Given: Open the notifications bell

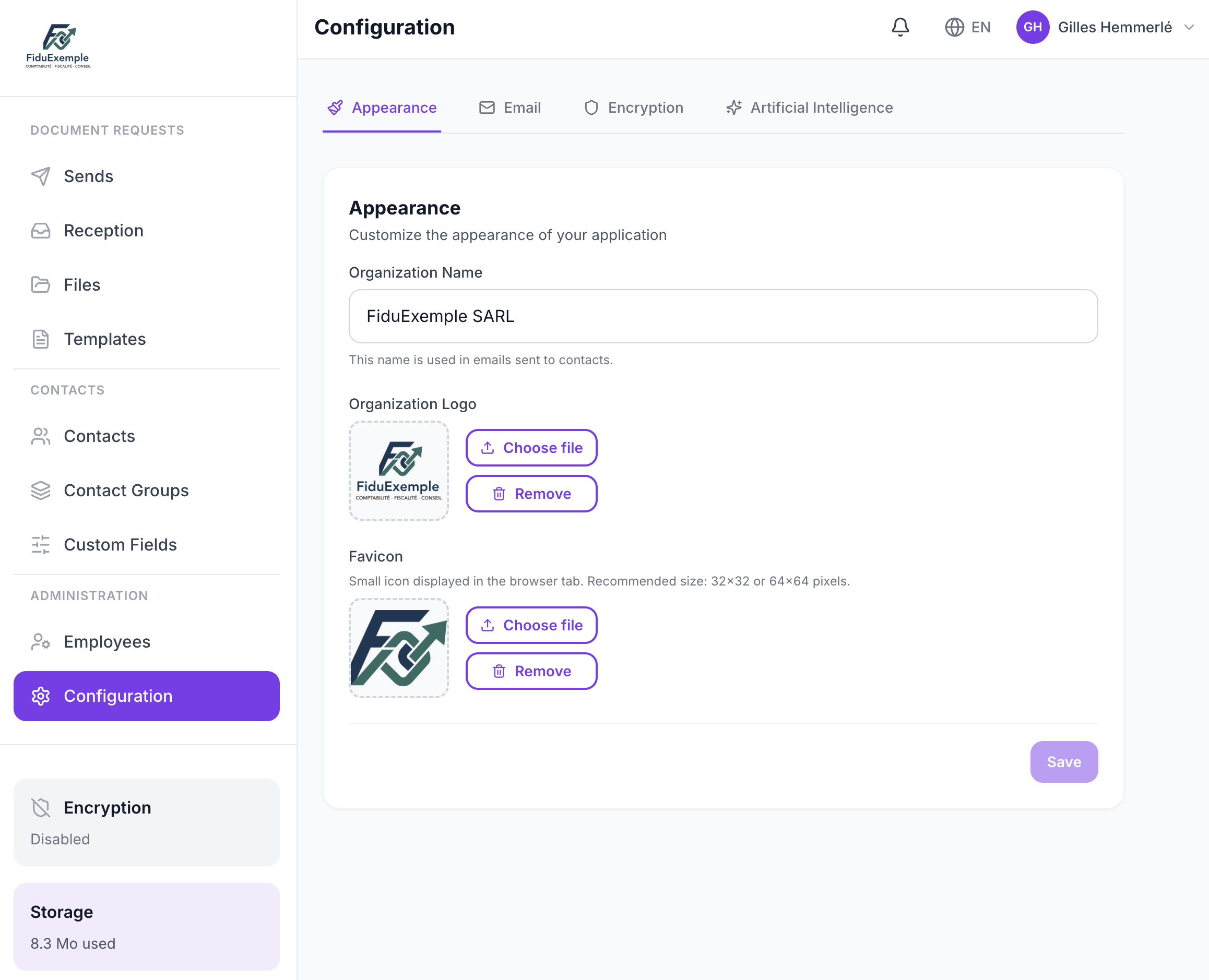Looking at the screenshot, I should (900, 27).
